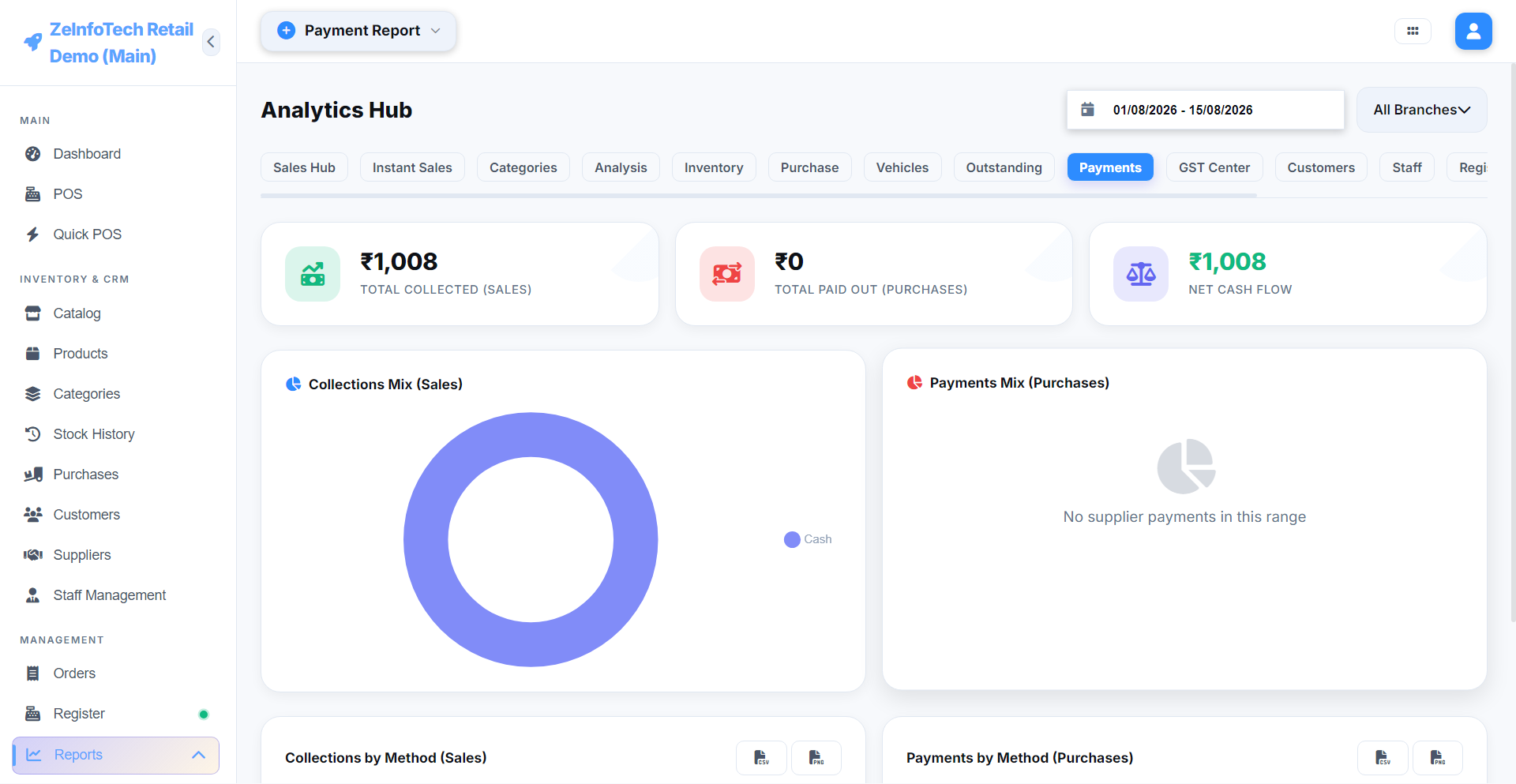Viewport: 1516px width, 784px height.
Task: Open the user profile avatar
Action: (x=1473, y=32)
